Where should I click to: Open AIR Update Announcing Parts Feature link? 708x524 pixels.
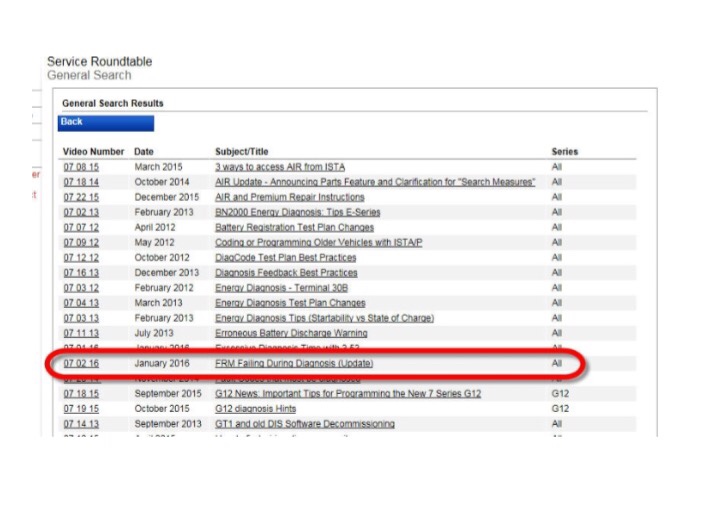click(x=374, y=182)
